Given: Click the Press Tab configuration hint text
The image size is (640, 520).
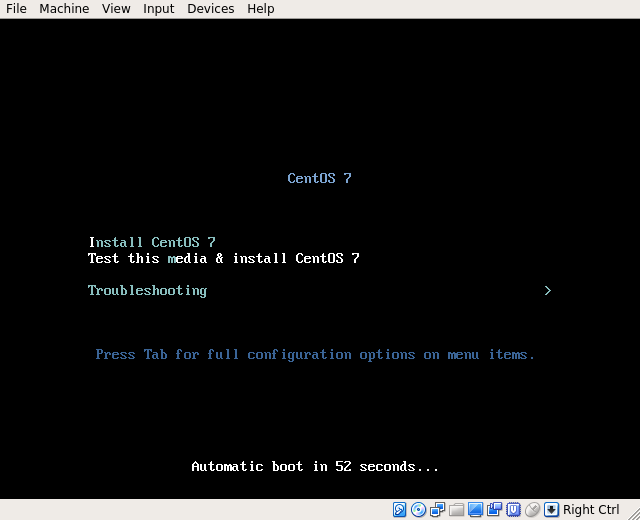Looking at the screenshot, I should pyautogui.click(x=315, y=354).
